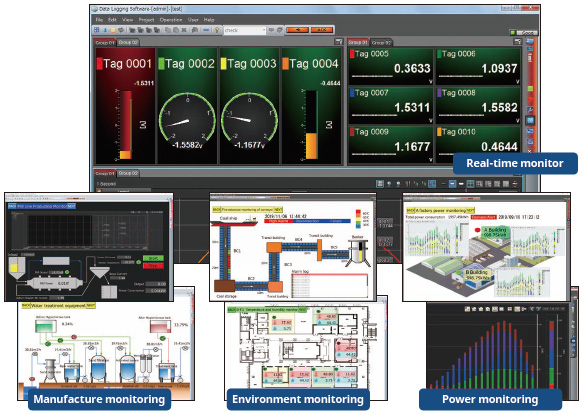
Task: Click the red color swatch next to Tag 0001
Action: (x=99, y=64)
